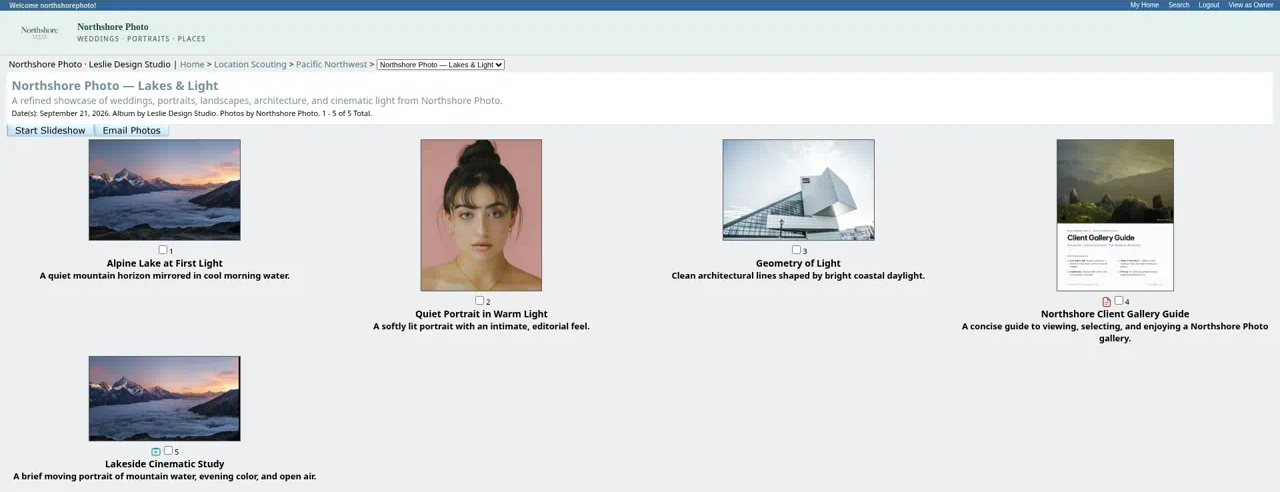Select checkbox 3 for Geometry of Light

click(796, 250)
